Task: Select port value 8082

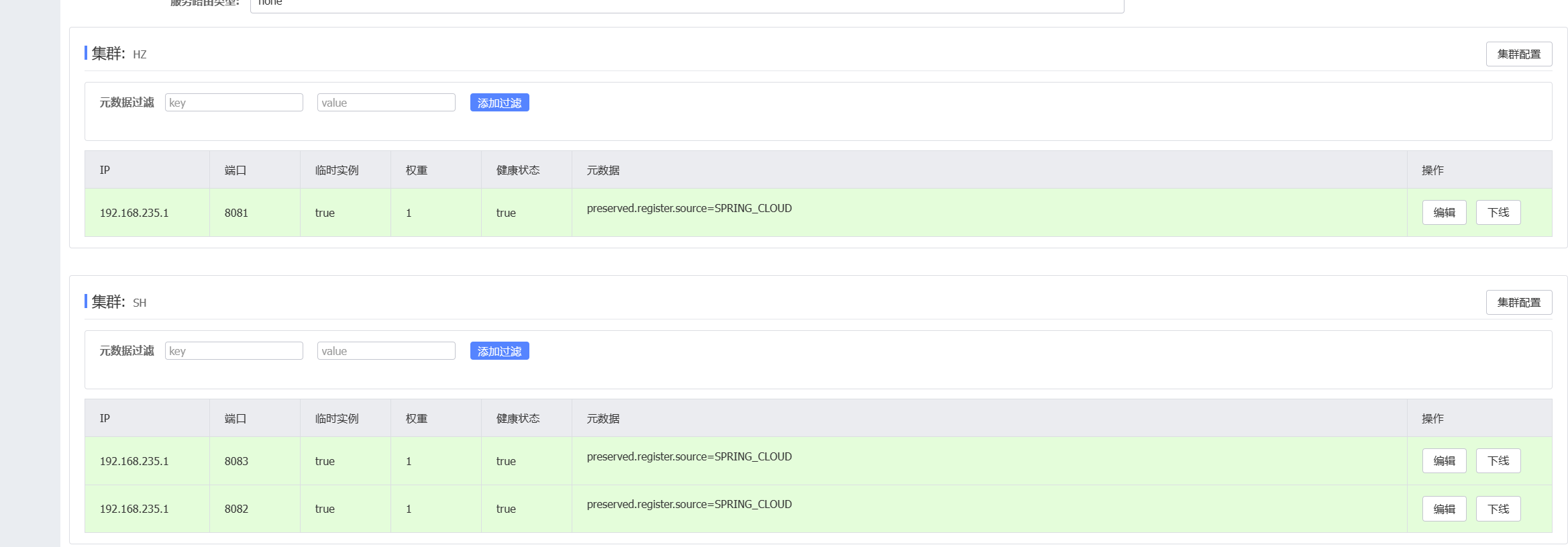Action: (236, 509)
